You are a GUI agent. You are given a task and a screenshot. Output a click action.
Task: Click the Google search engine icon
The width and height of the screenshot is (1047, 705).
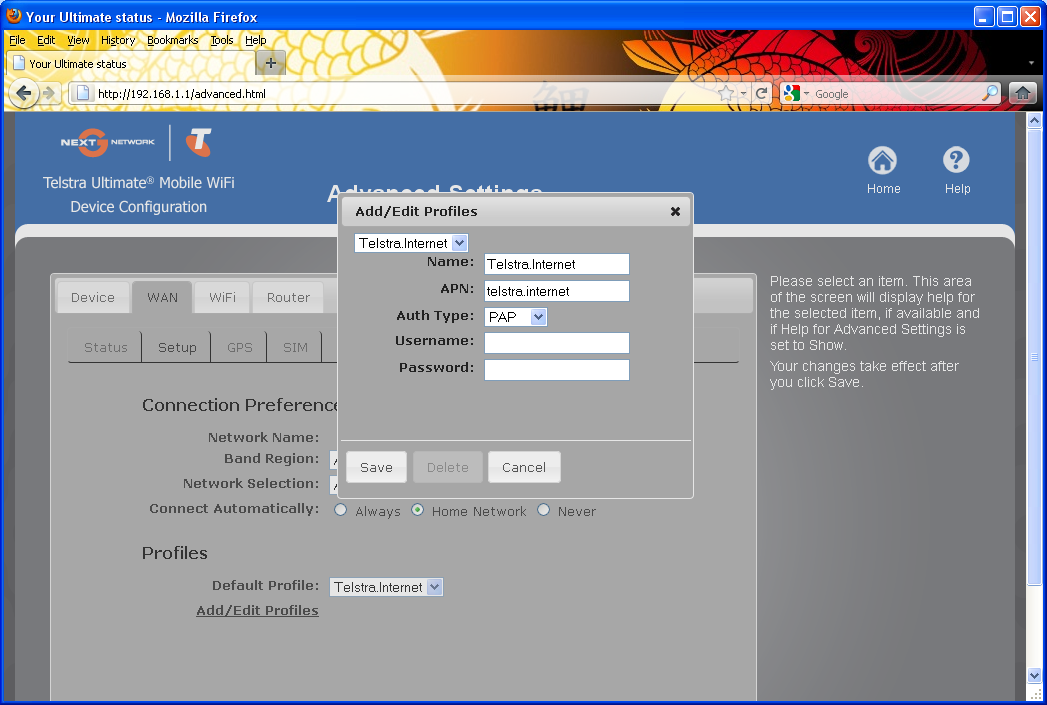(792, 93)
